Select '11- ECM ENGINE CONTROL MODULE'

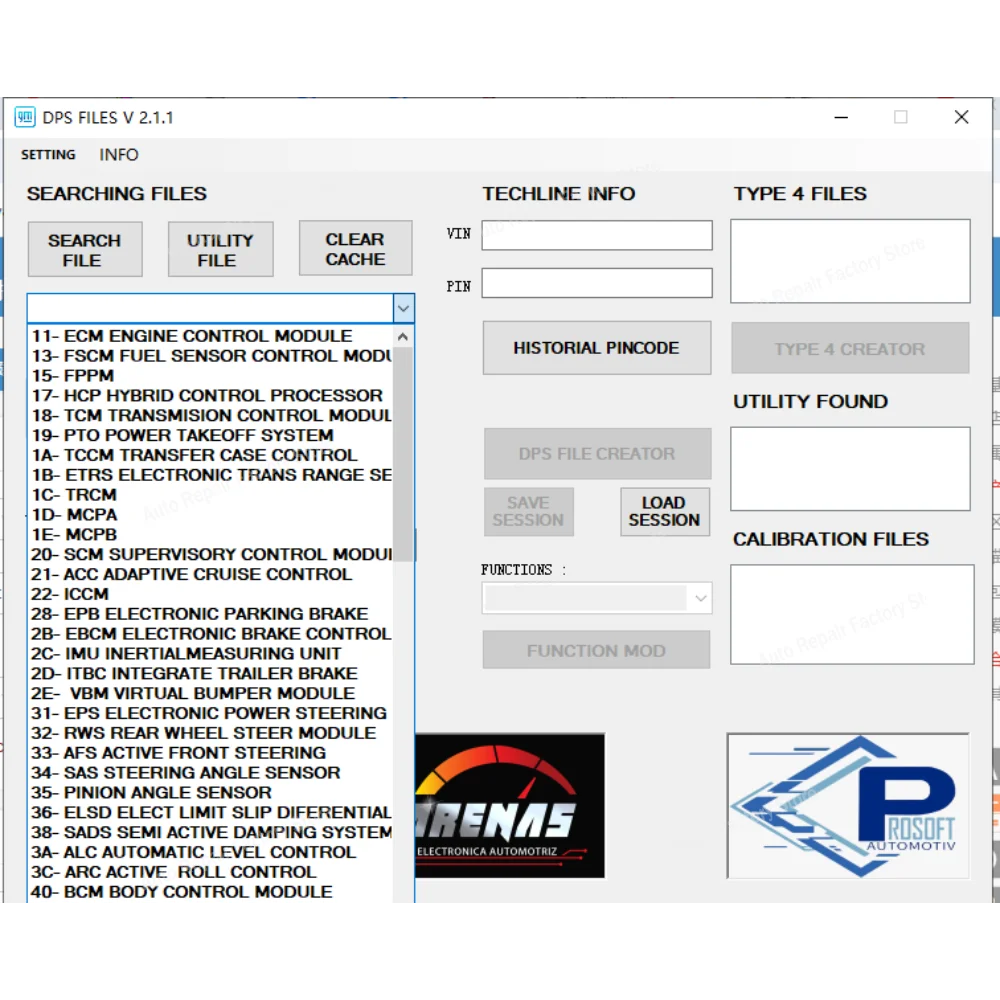(210, 336)
